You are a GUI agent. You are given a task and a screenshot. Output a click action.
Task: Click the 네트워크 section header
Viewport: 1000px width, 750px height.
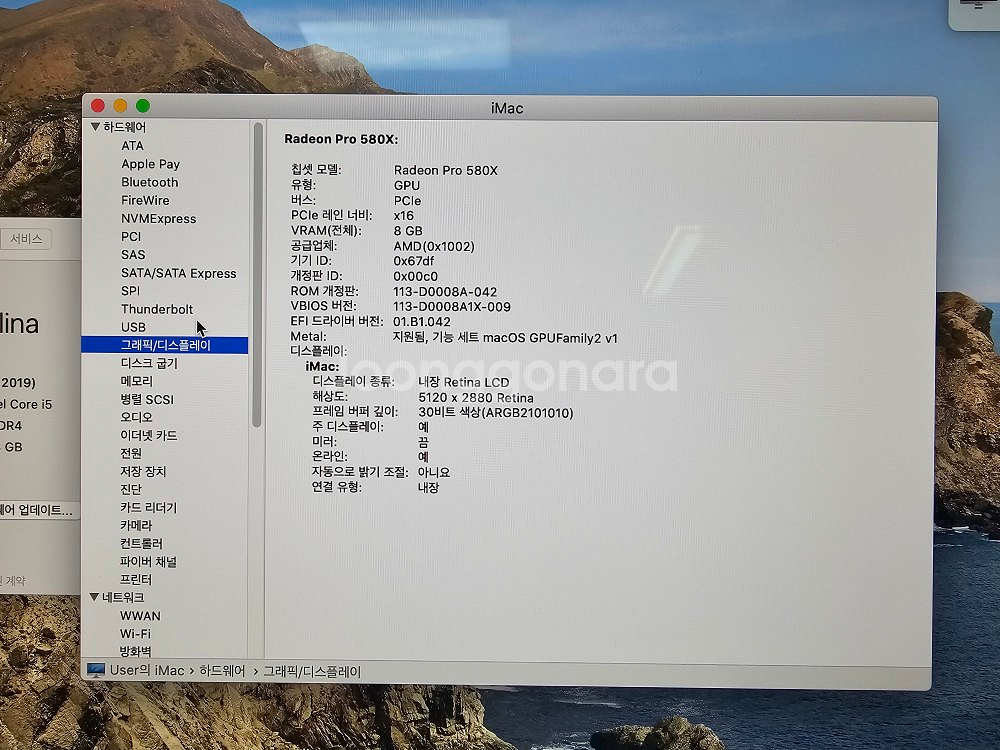[123, 597]
